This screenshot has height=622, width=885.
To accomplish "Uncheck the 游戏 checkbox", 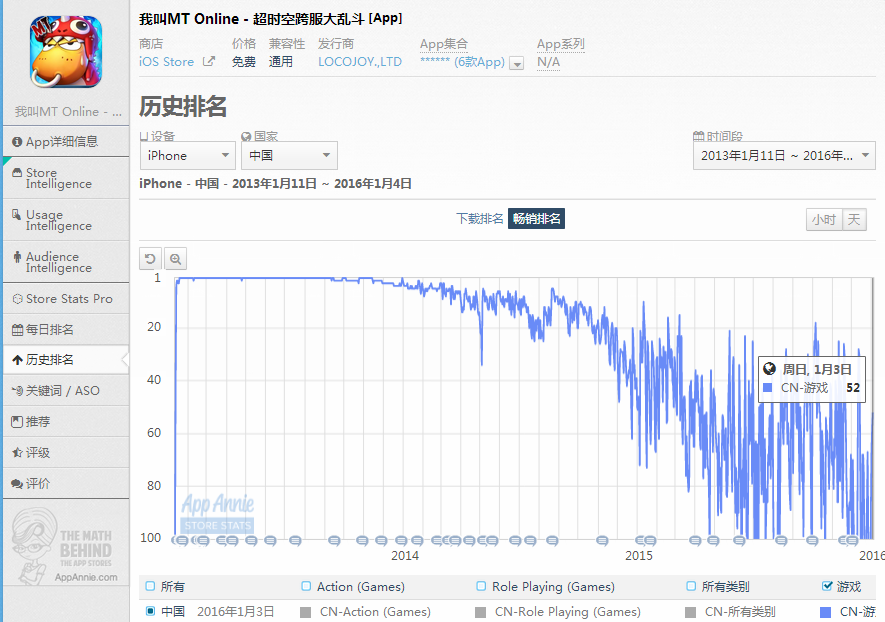I will pos(827,586).
